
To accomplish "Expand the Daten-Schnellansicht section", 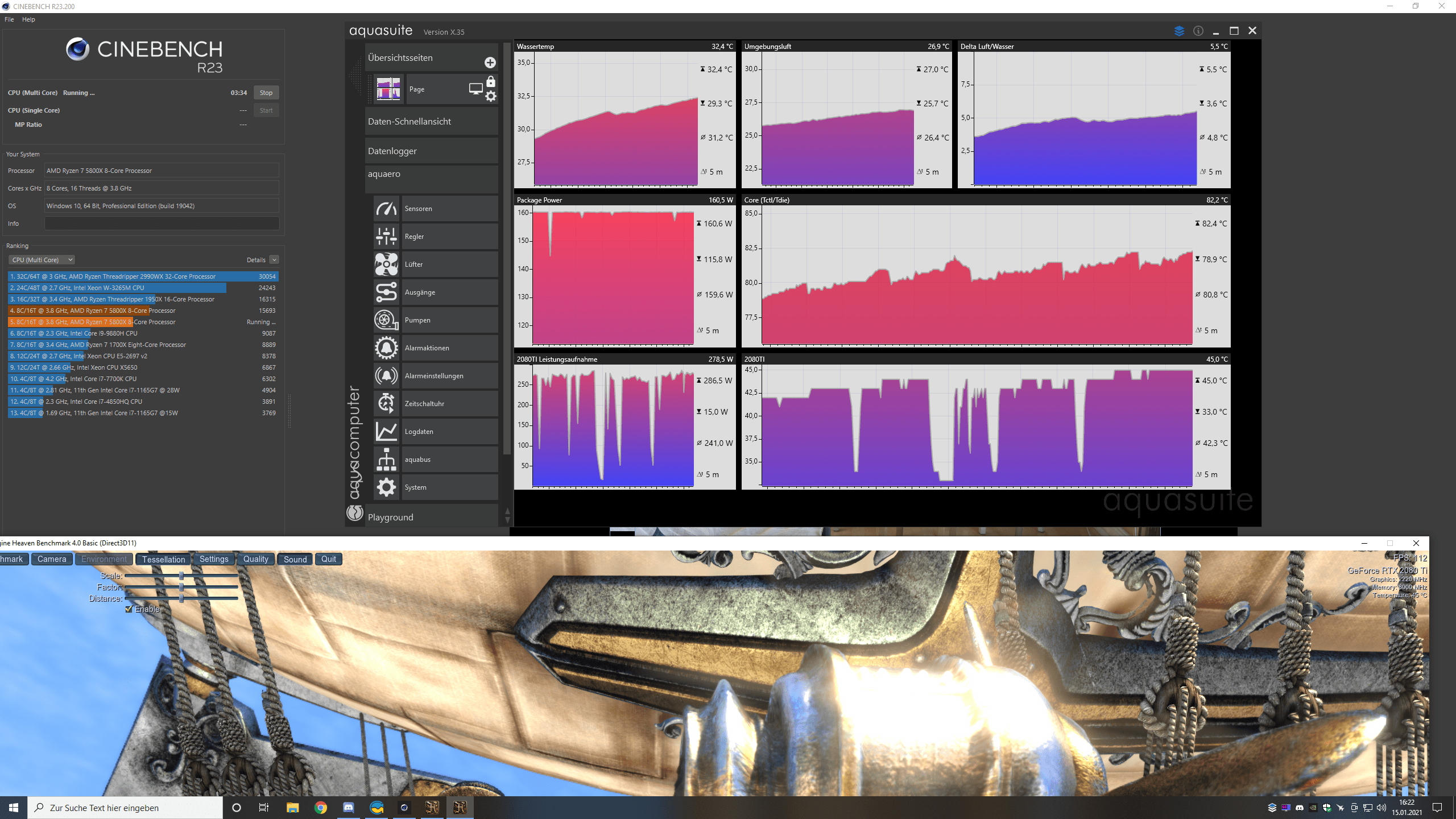I will click(x=431, y=121).
